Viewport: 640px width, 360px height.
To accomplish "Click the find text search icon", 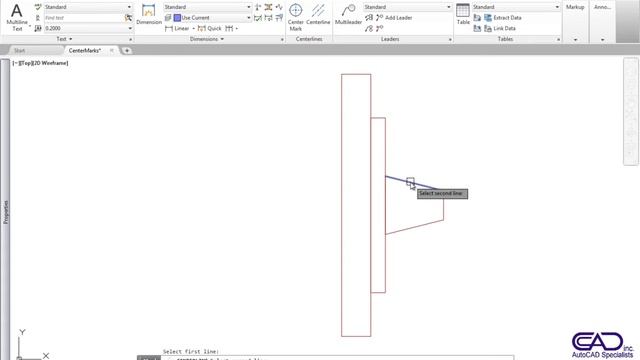I will (128, 18).
